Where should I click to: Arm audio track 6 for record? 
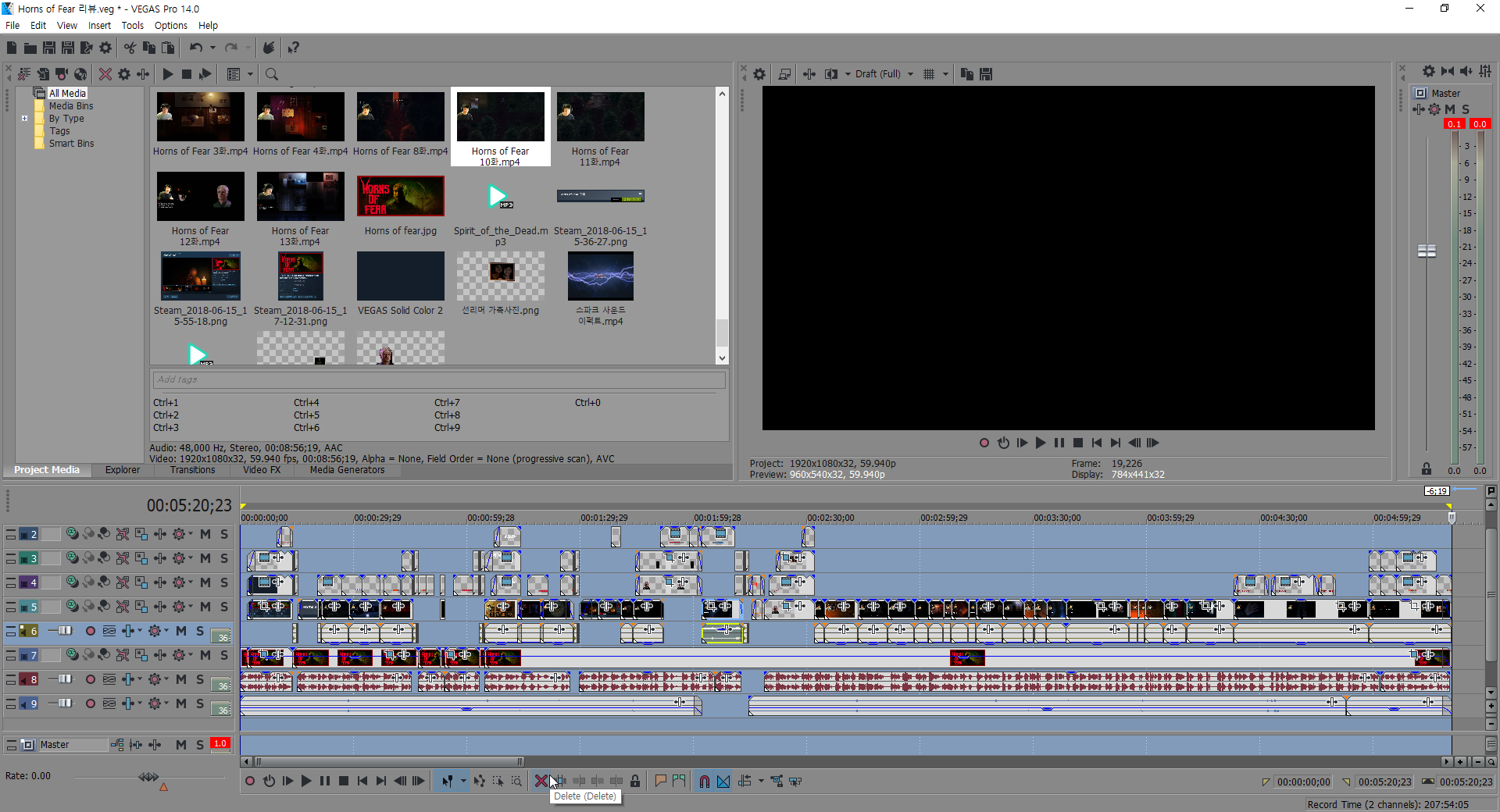91,631
